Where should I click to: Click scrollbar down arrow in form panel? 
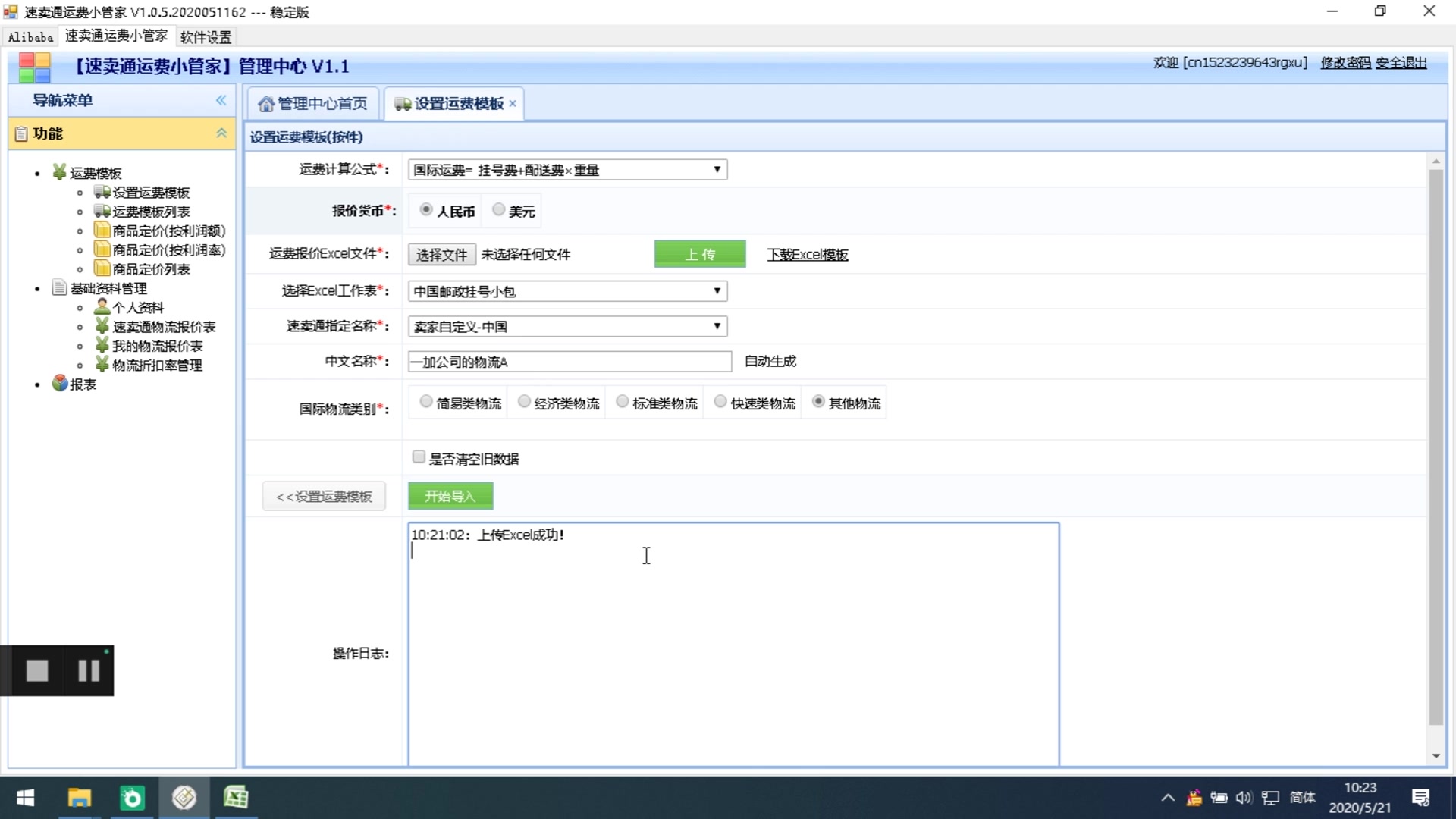(x=1436, y=756)
